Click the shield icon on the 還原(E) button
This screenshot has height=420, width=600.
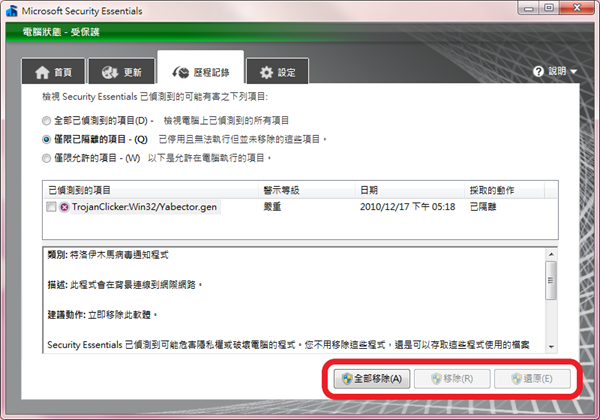517,379
